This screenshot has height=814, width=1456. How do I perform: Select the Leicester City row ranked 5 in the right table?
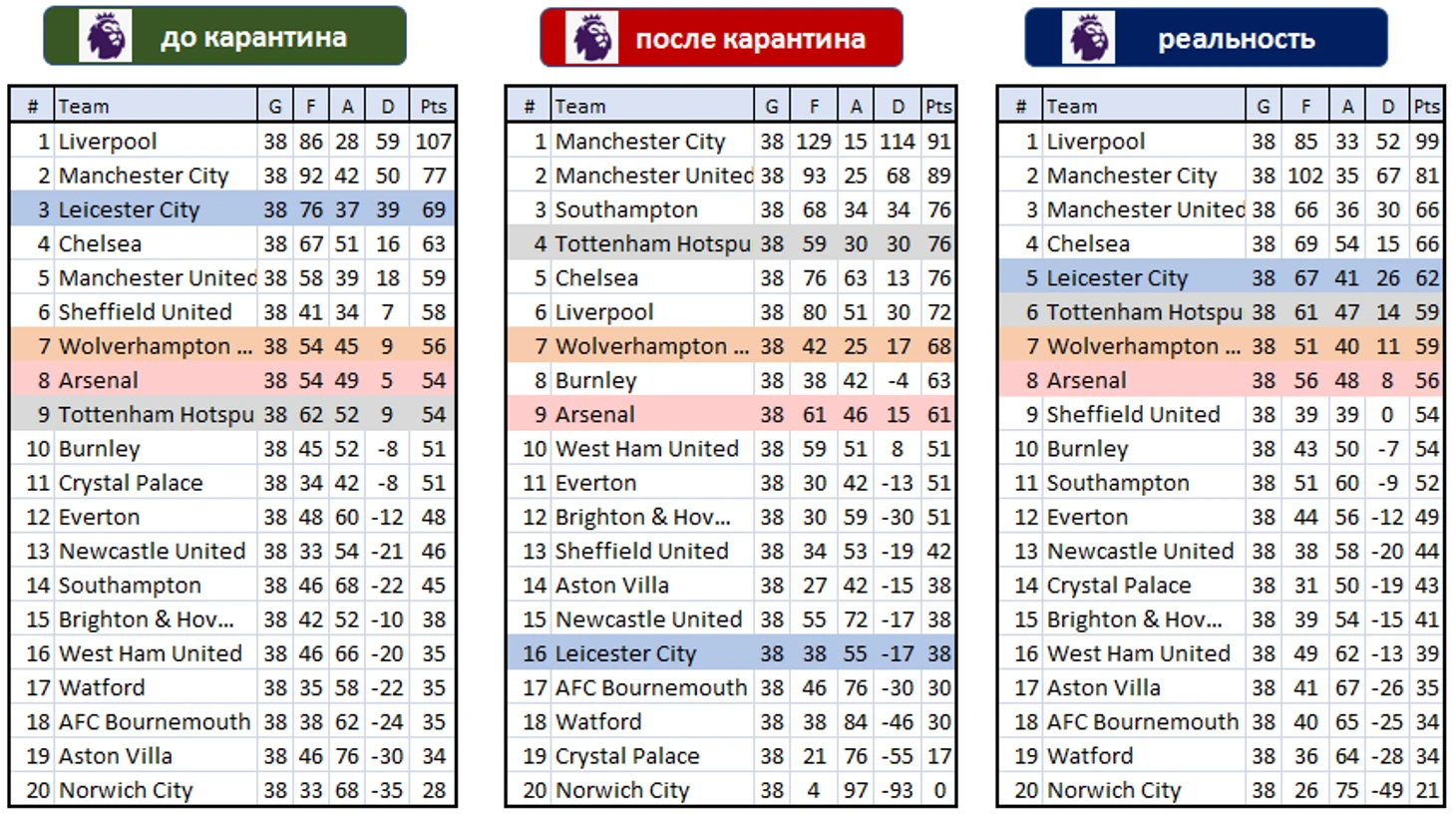(x=1221, y=278)
